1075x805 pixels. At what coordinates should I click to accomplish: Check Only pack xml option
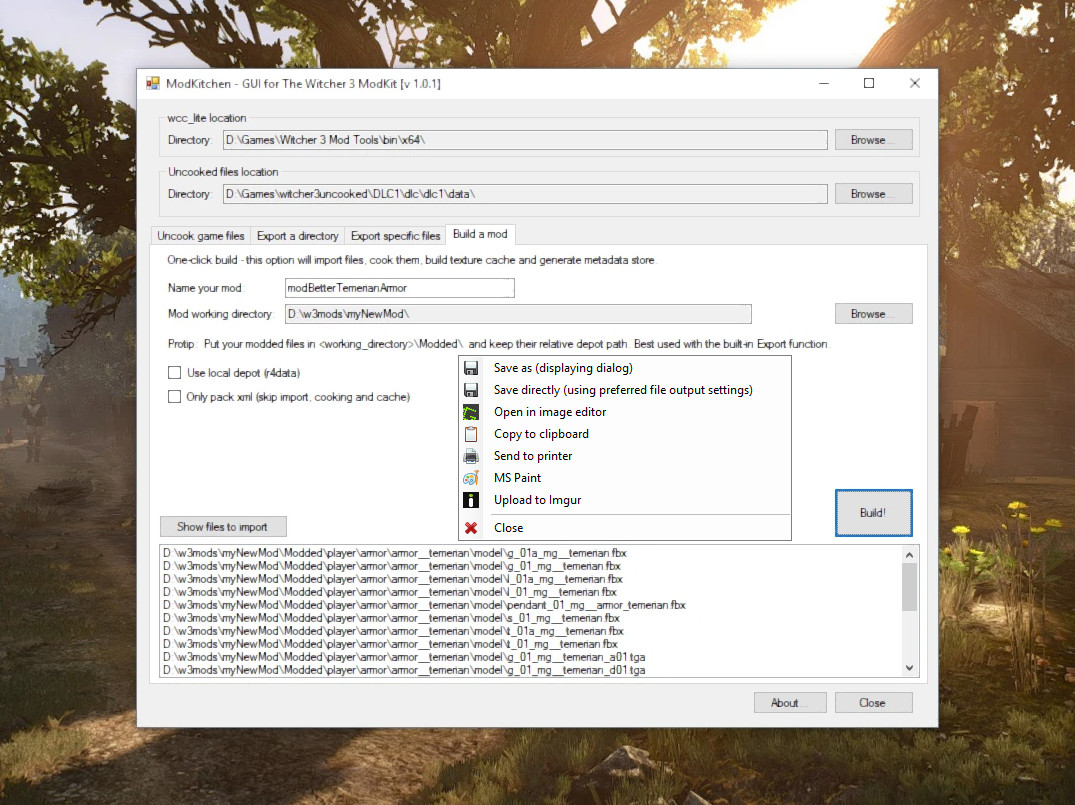click(x=173, y=397)
